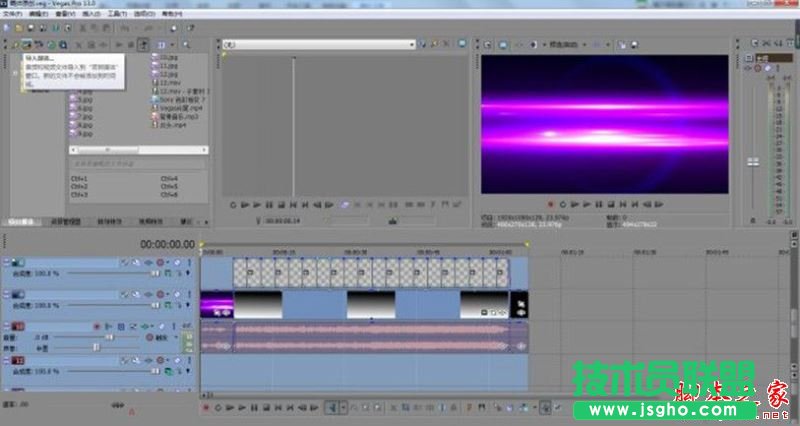Viewport: 800px width, 426px height.
Task: Click the Save icon in main toolbar
Action: tap(31, 28)
